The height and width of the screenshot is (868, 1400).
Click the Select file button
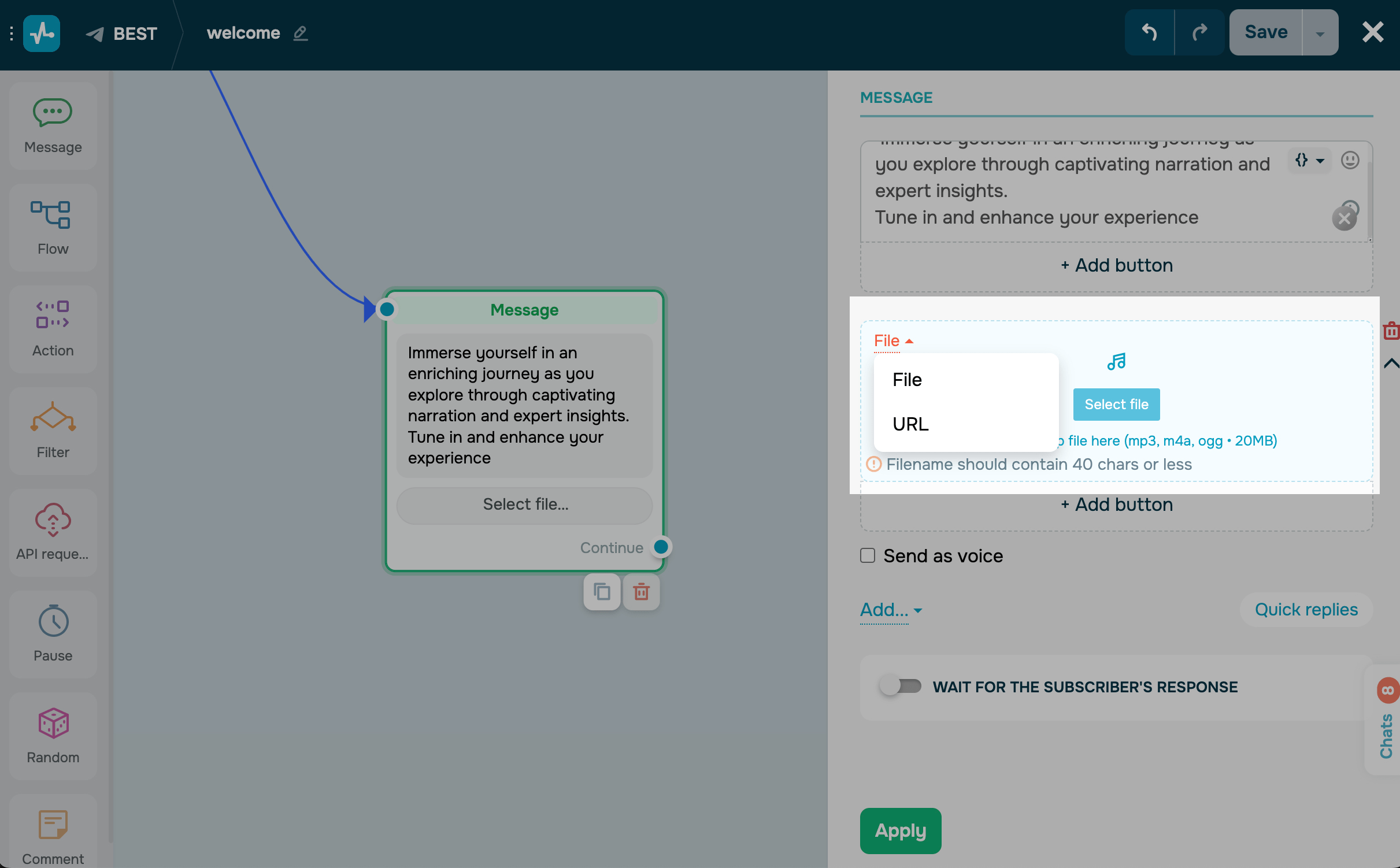1116,405
